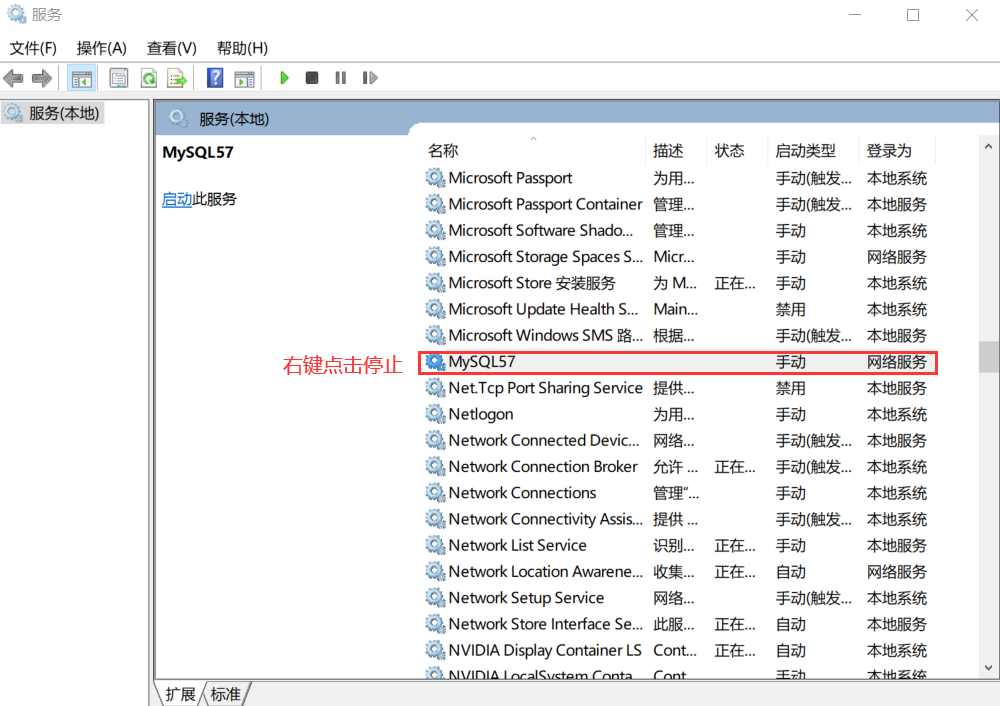Click gear icon beside MySQL57
The image size is (1000, 706).
pos(435,362)
